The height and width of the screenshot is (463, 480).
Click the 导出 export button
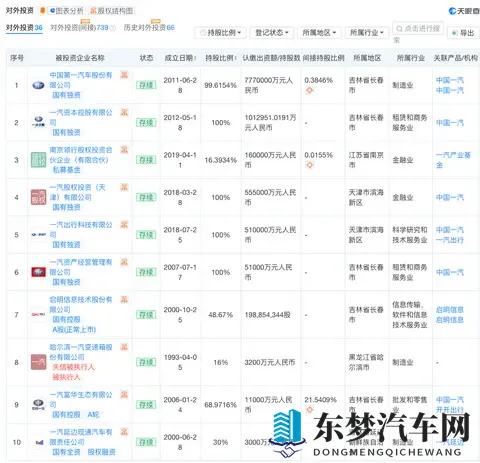pyautogui.click(x=463, y=33)
